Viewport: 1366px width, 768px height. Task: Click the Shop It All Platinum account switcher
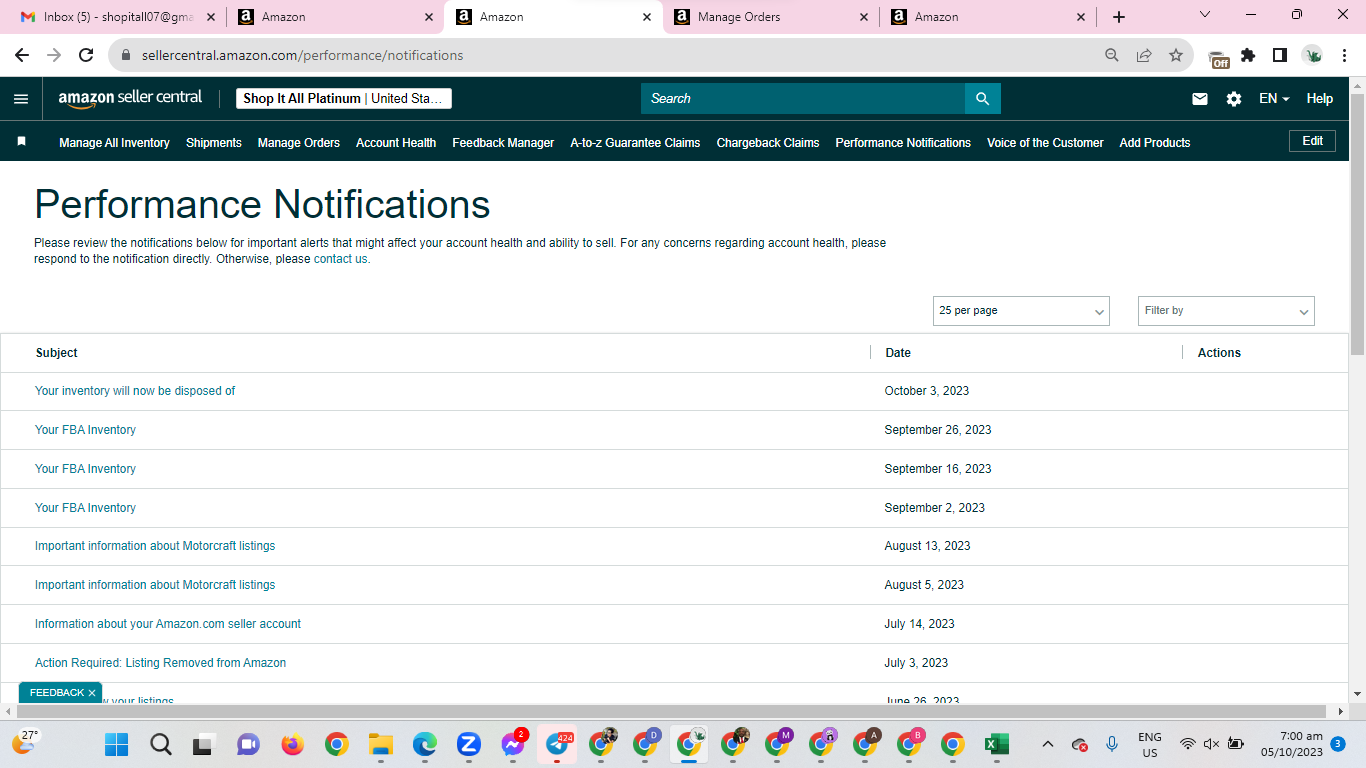click(x=344, y=98)
